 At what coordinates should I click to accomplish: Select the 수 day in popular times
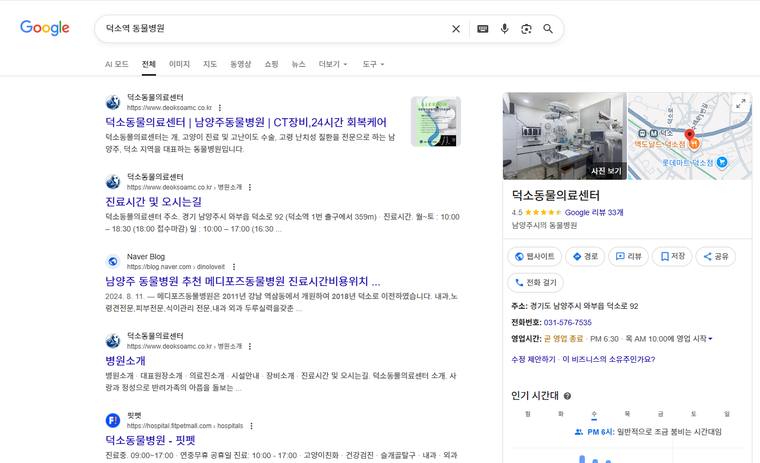point(594,414)
